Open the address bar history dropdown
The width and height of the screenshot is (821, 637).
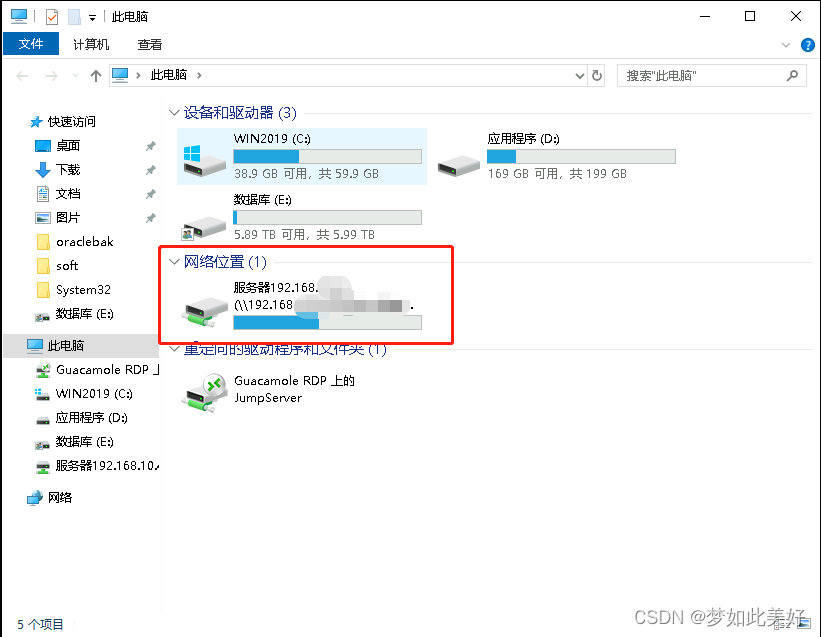coord(579,76)
